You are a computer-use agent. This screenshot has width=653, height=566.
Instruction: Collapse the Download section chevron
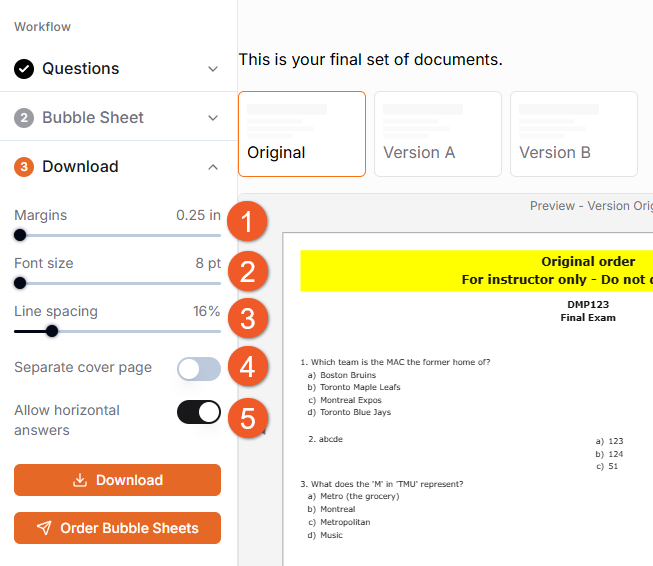[x=212, y=167]
